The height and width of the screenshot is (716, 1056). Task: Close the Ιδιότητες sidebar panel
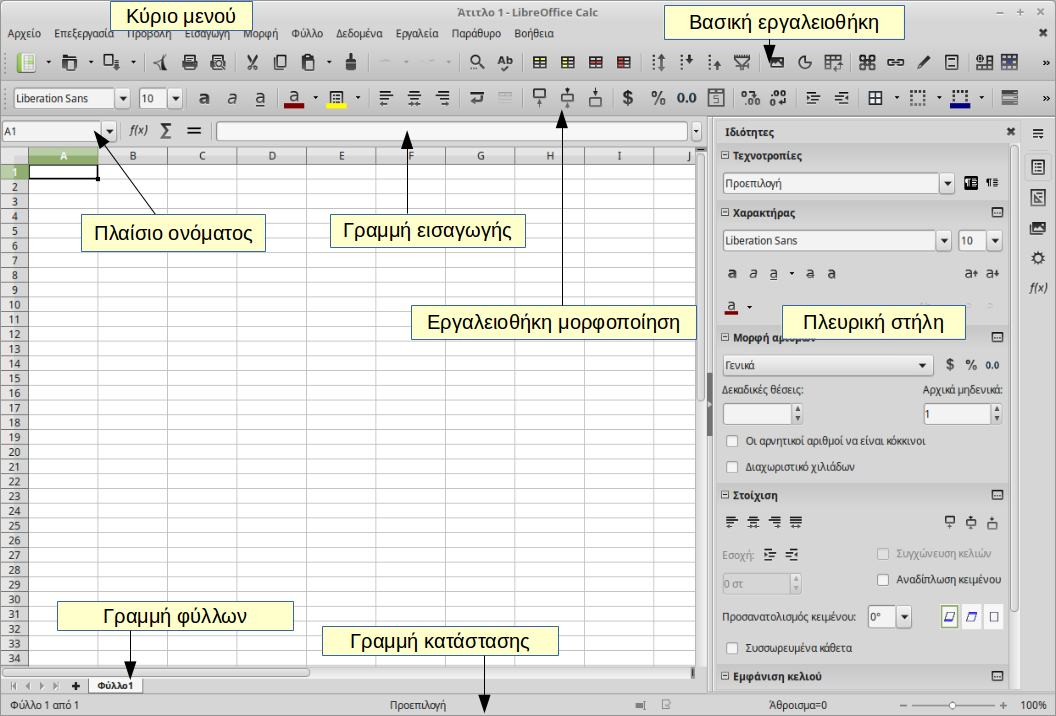tap(1010, 131)
